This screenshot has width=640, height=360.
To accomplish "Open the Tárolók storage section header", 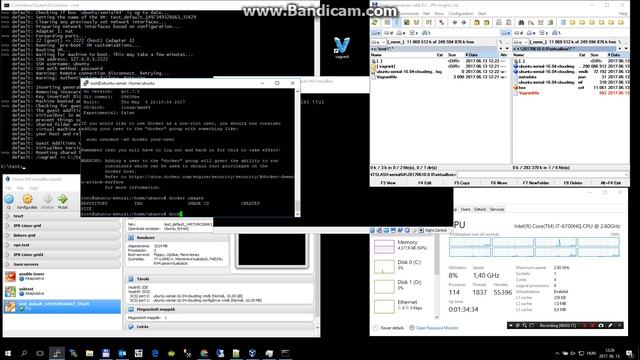I will pos(143,279).
